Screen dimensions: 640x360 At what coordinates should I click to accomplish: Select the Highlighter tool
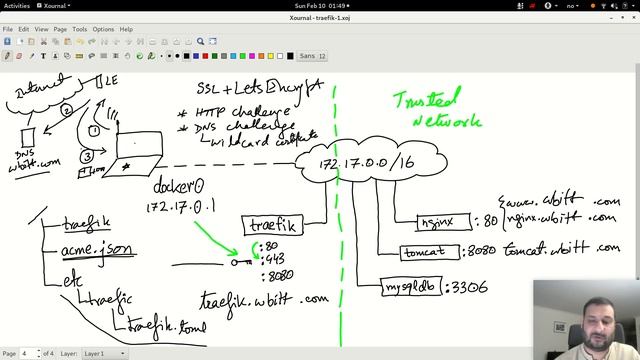coord(31,56)
